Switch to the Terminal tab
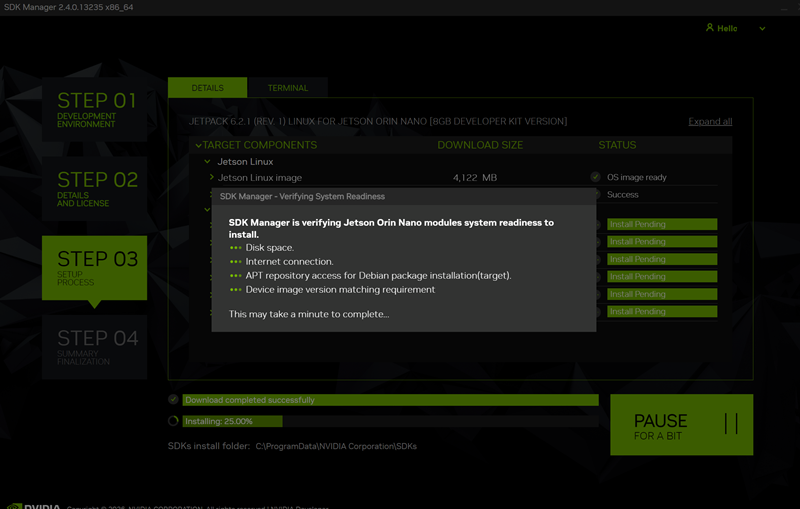800x509 pixels. pos(288,88)
